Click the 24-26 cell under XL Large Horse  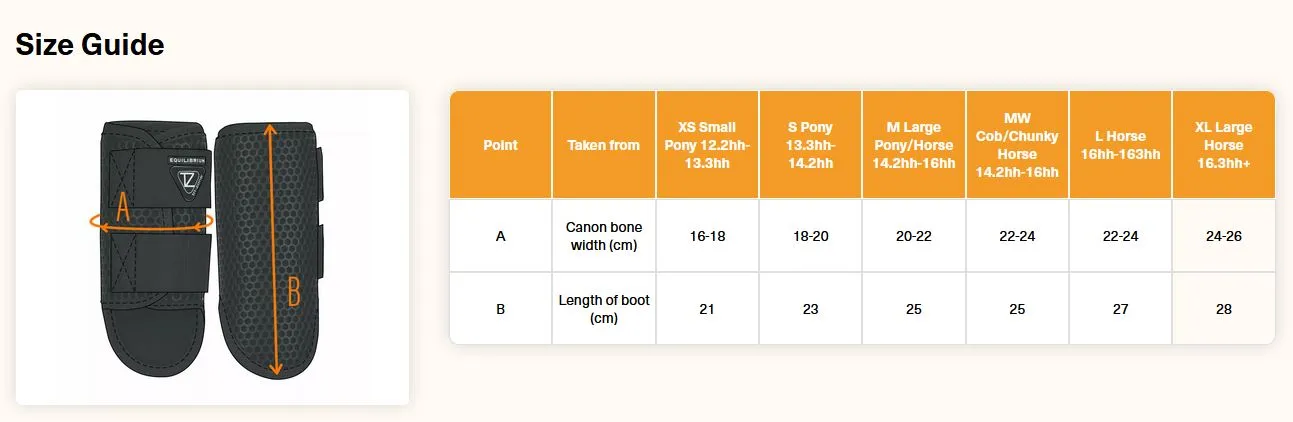pyautogui.click(x=1224, y=236)
